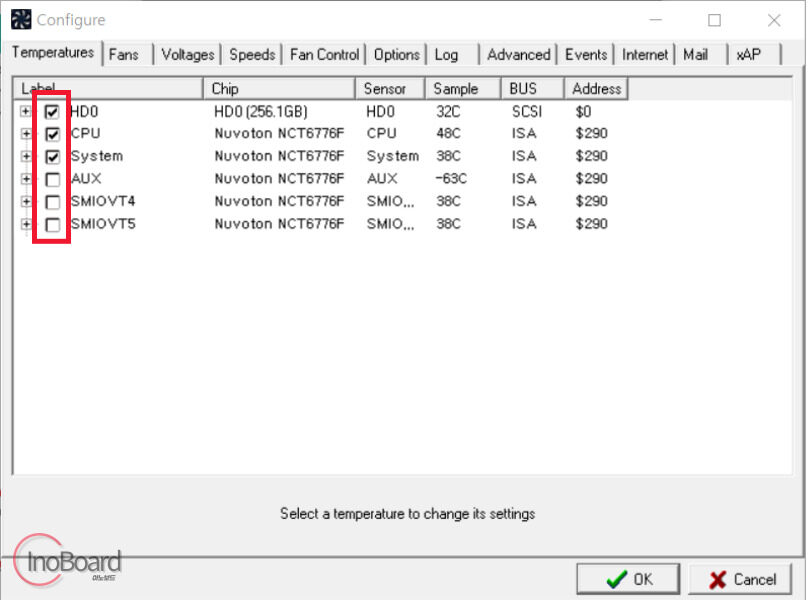Open the xAP tab
810x600 pixels.
(x=755, y=54)
